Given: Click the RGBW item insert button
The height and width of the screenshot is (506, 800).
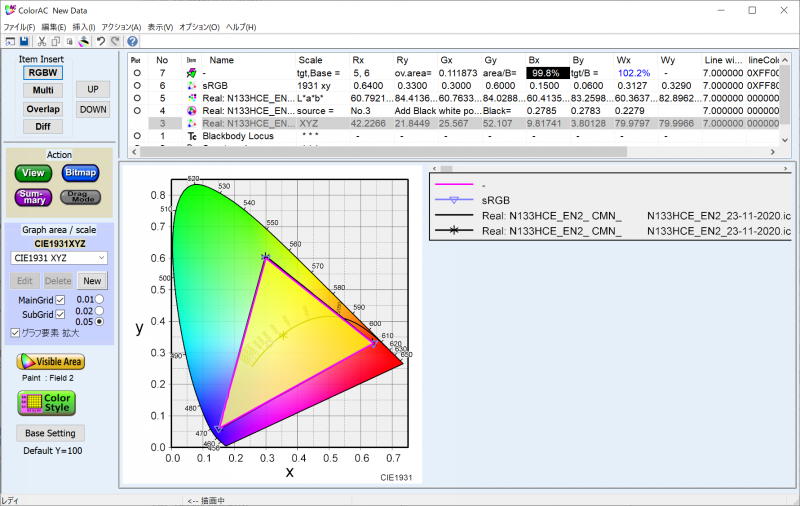Looking at the screenshot, I should 43,73.
